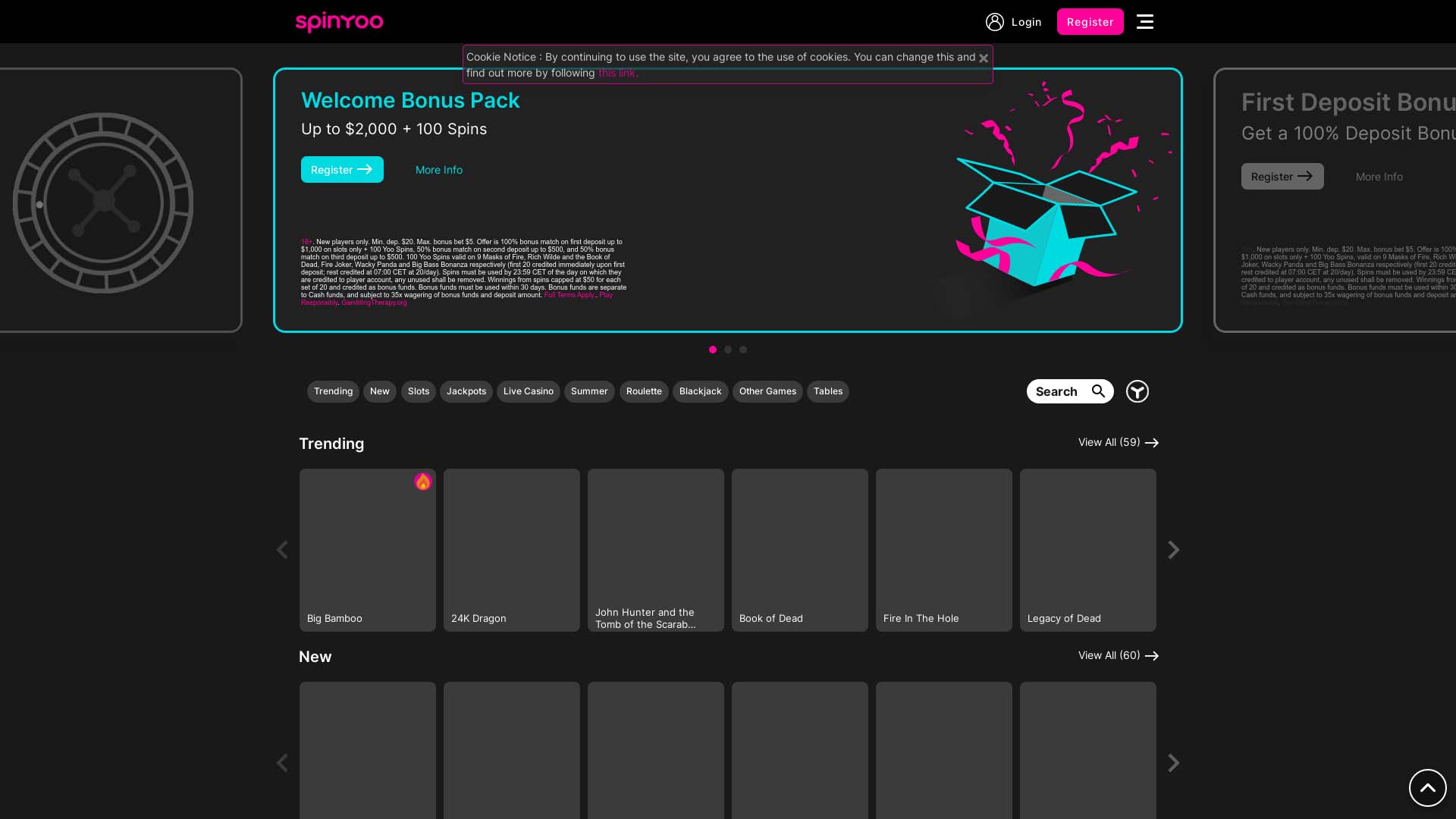The height and width of the screenshot is (819, 1456).
Task: Toggle the Slots game filter
Action: (x=418, y=391)
